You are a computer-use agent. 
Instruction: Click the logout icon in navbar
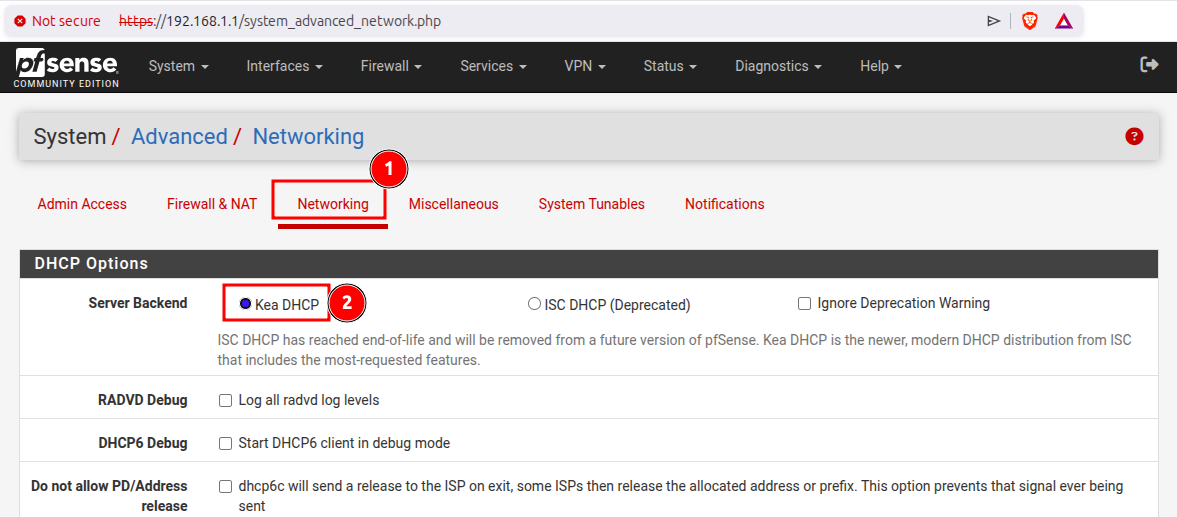click(x=1149, y=65)
